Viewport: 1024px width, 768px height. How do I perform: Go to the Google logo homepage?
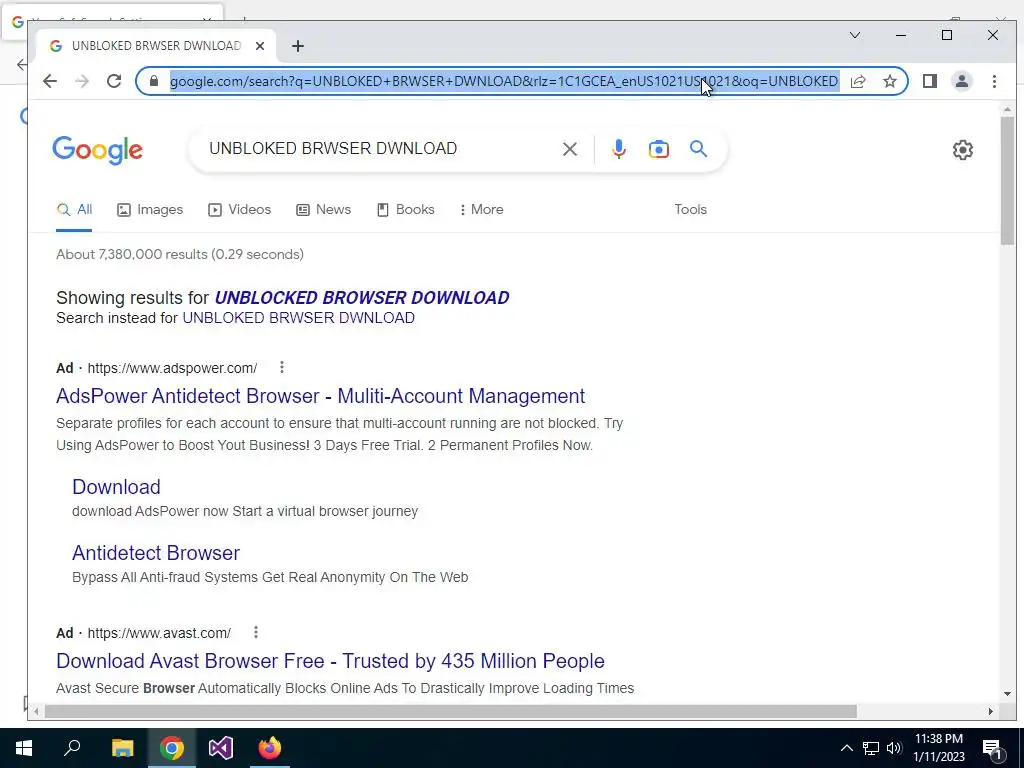tap(97, 150)
